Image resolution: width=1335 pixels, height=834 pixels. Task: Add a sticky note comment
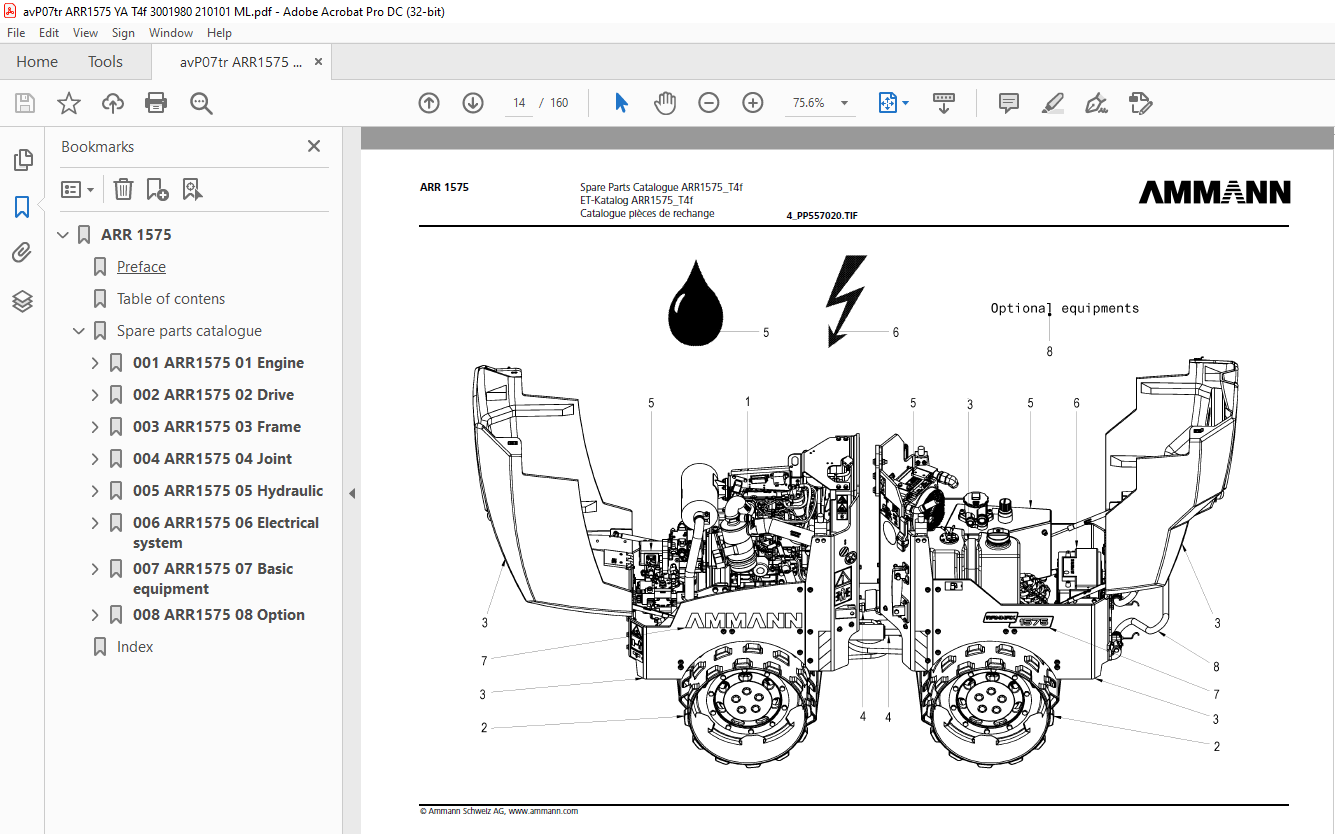point(1009,103)
